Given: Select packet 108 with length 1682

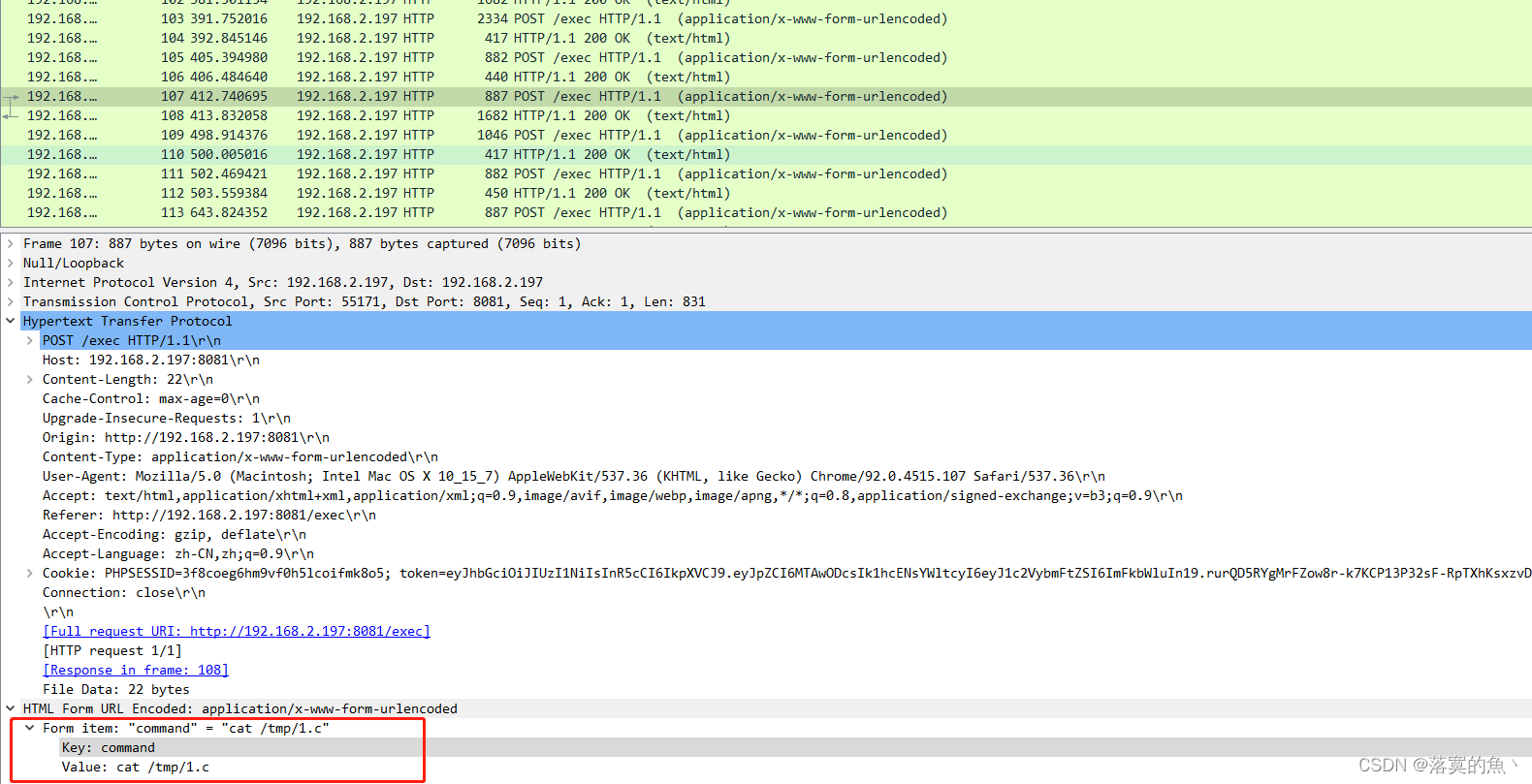Looking at the screenshot, I should pos(766,115).
